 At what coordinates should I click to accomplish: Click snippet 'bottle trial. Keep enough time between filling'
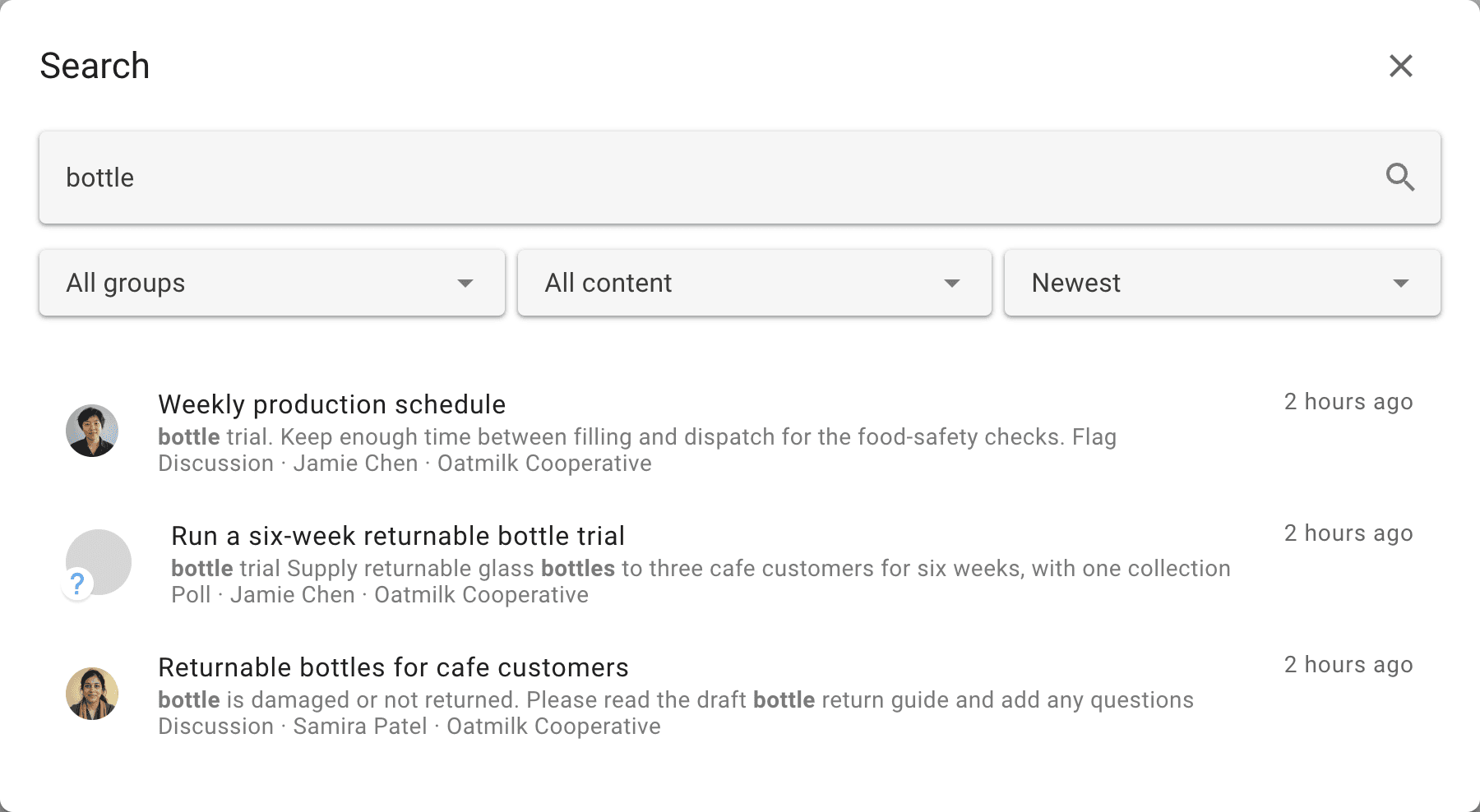(x=363, y=437)
